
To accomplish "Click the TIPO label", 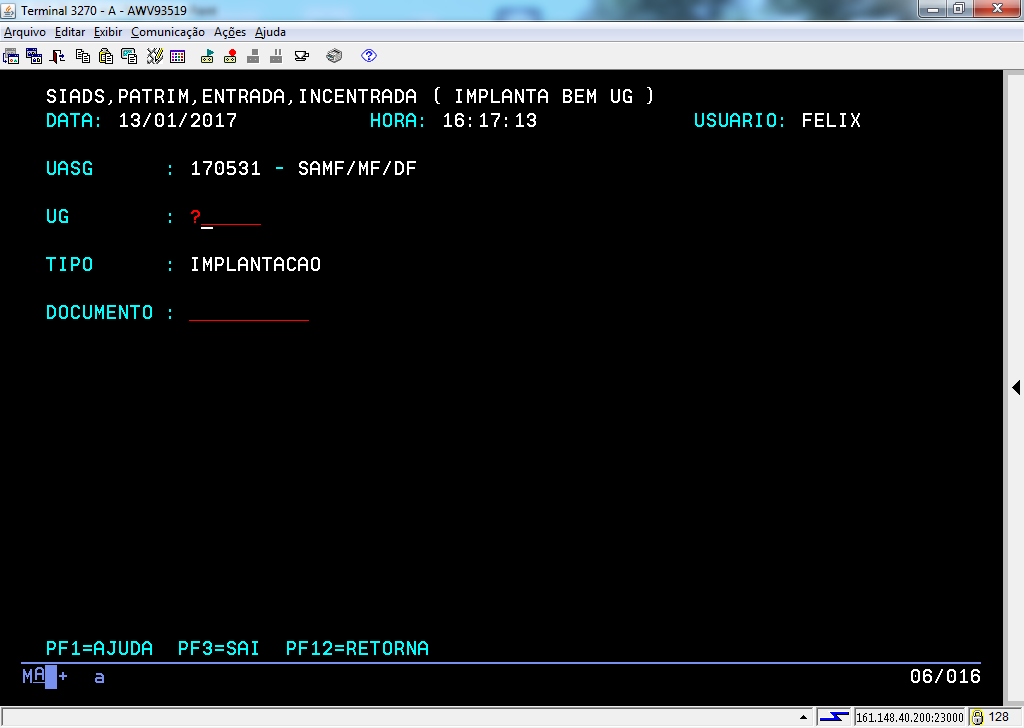I will pyautogui.click(x=69, y=264).
